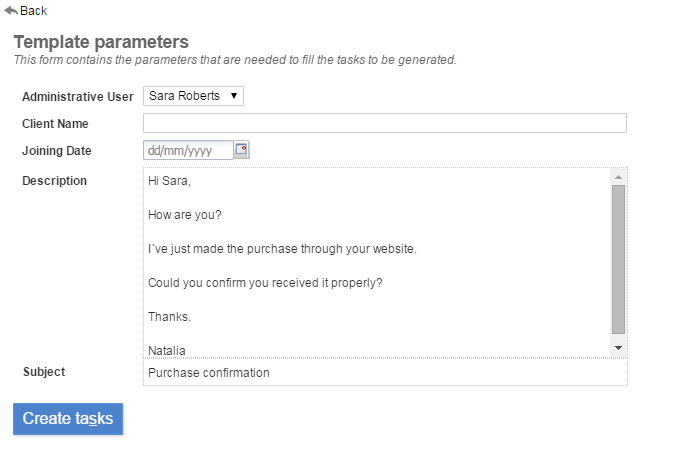The width and height of the screenshot is (680, 465).
Task: Focus the Joining Date input box
Action: click(x=188, y=151)
